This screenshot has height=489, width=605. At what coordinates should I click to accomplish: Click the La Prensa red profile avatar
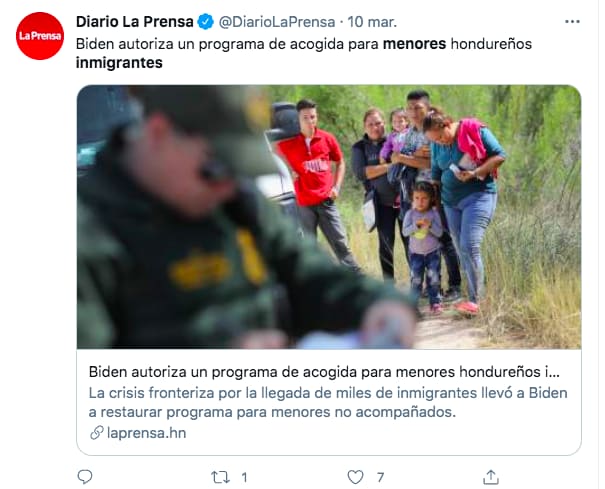point(40,36)
